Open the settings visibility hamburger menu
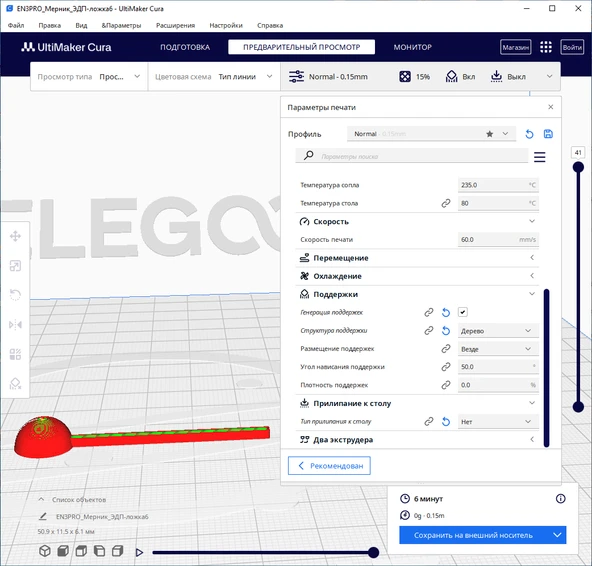This screenshot has height=566, width=592. point(540,157)
